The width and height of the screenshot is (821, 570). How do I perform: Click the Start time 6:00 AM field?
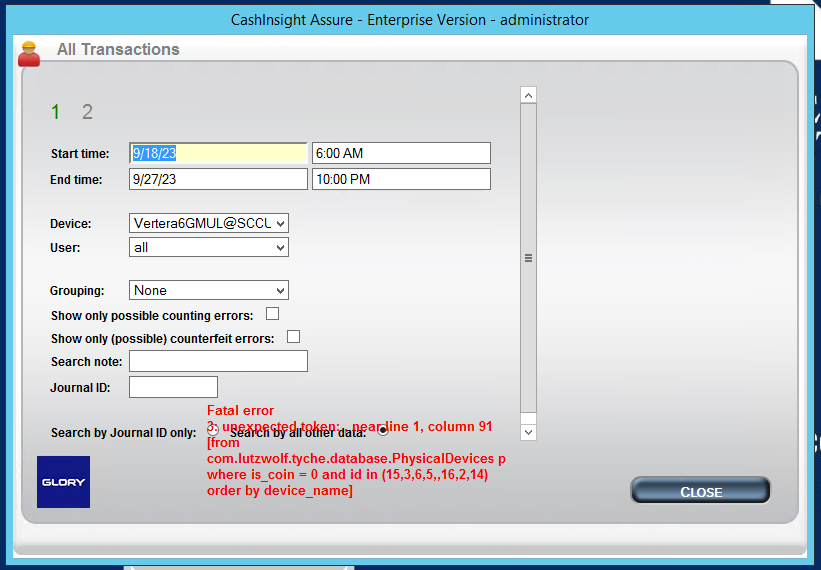[401, 153]
